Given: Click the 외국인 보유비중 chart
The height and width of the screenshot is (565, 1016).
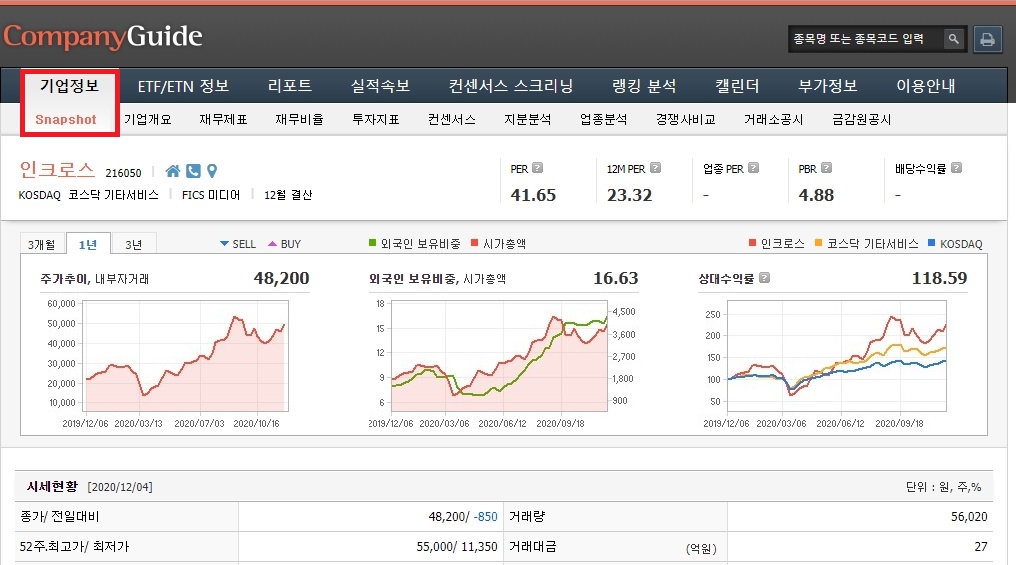Looking at the screenshot, I should tap(499, 356).
